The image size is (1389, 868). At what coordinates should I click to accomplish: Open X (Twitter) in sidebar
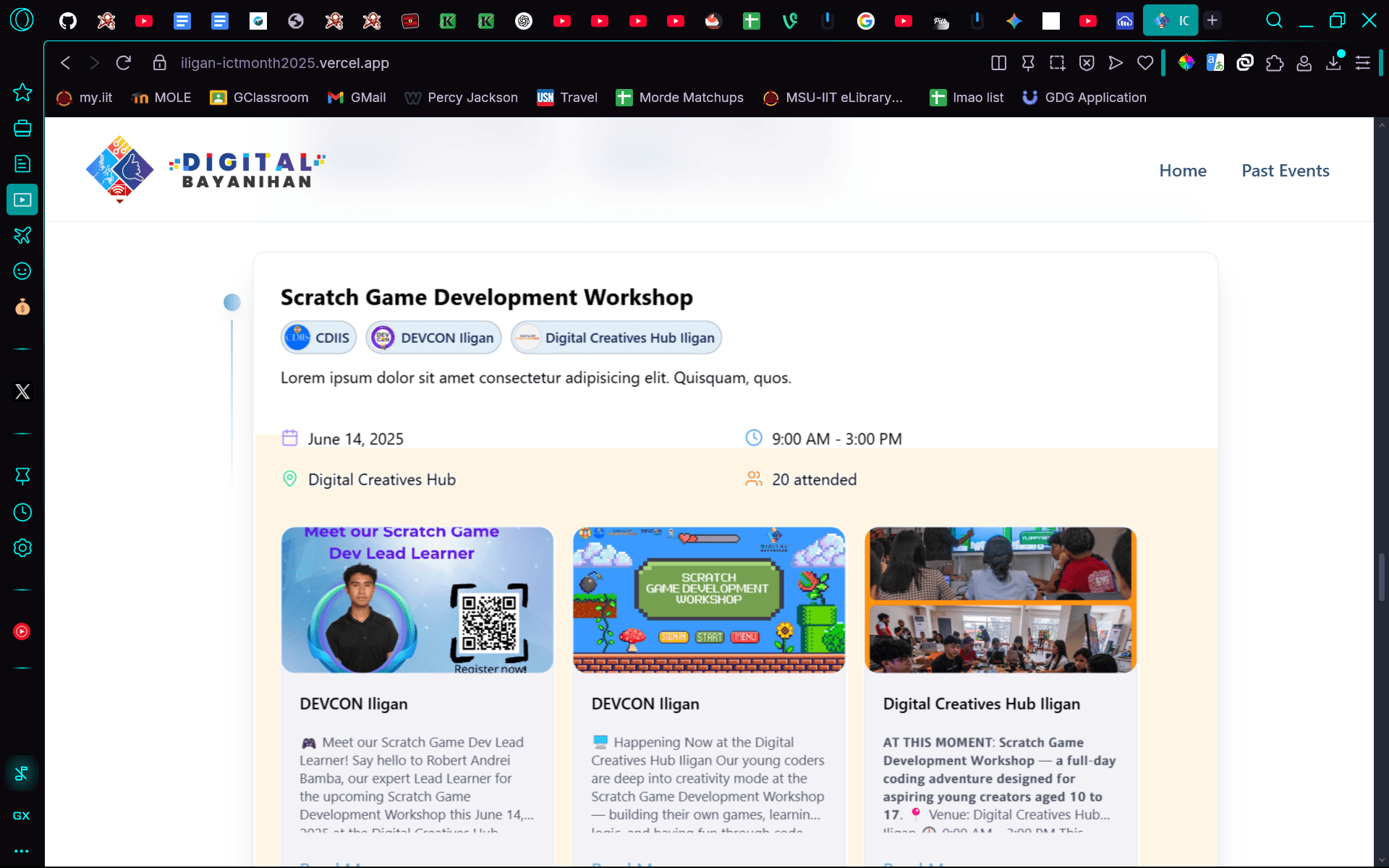pyautogui.click(x=22, y=391)
